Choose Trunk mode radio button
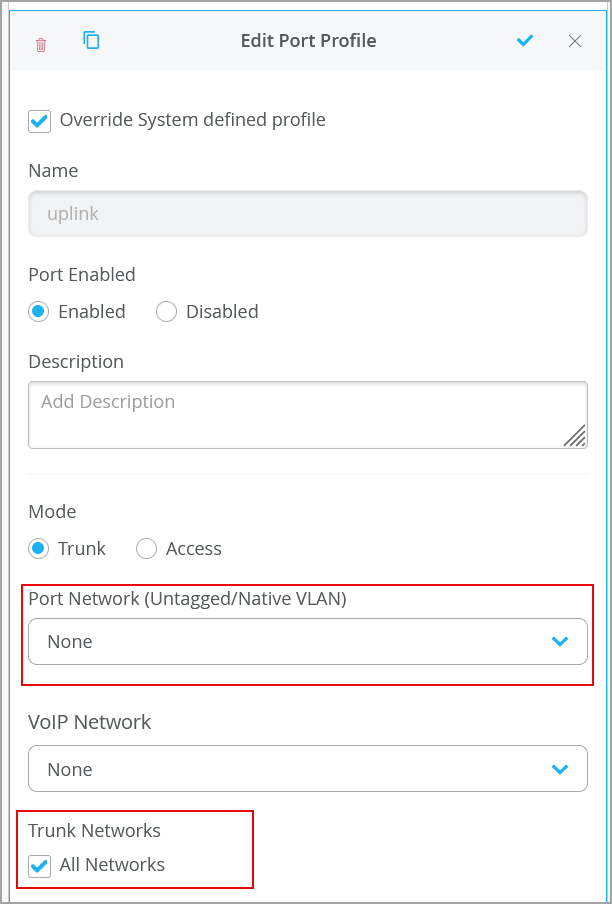Screen dimensions: 612x904 (39, 548)
